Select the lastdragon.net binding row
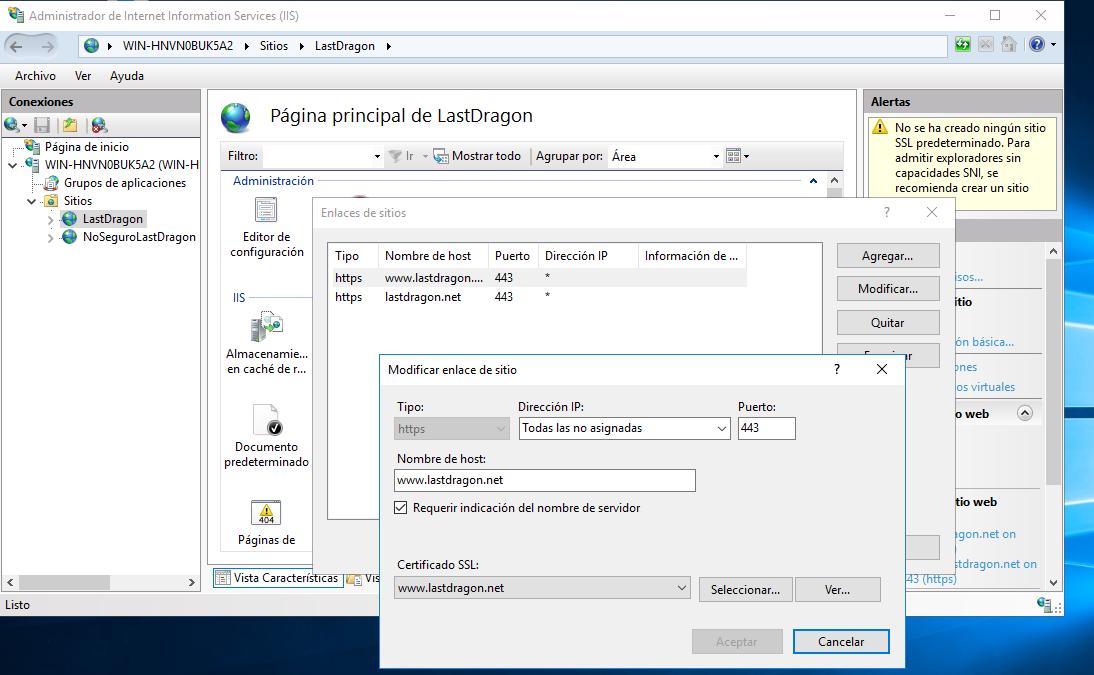The height and width of the screenshot is (675, 1094). coord(423,297)
